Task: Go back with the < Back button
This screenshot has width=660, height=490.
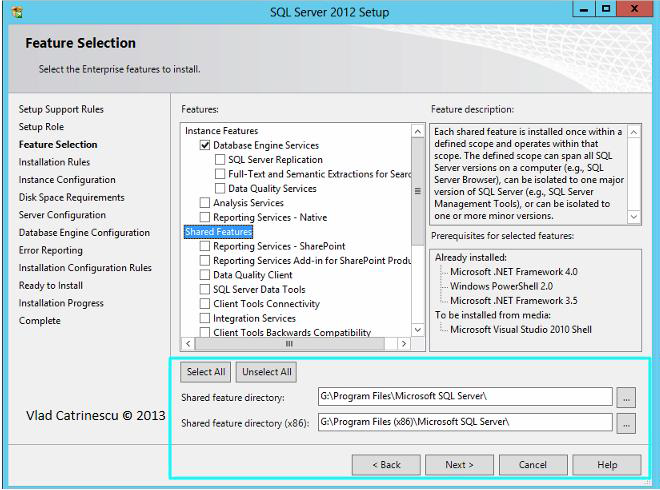Action: (386, 465)
